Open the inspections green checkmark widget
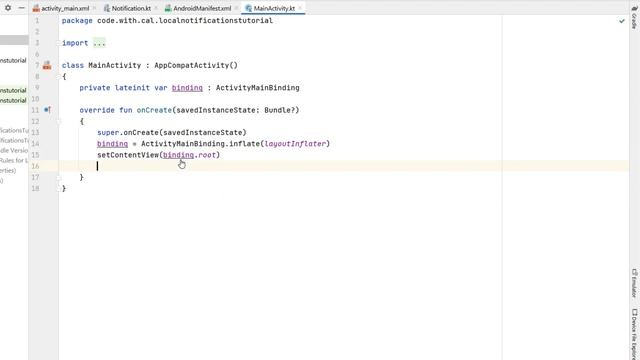 click(622, 21)
